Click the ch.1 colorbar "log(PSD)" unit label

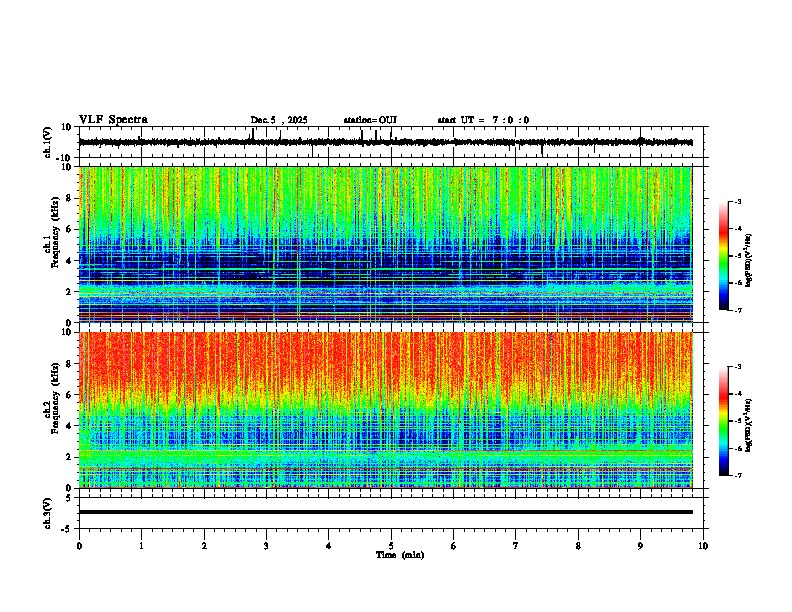tap(748, 260)
